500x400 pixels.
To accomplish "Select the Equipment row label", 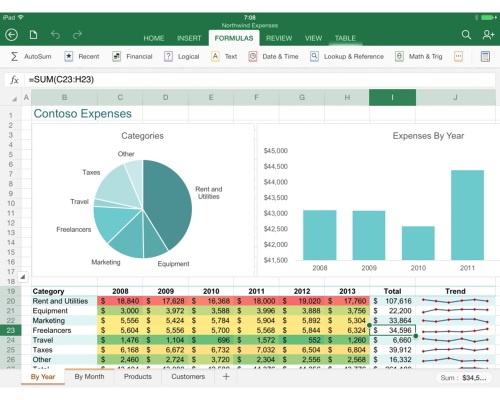I will coord(65,311).
